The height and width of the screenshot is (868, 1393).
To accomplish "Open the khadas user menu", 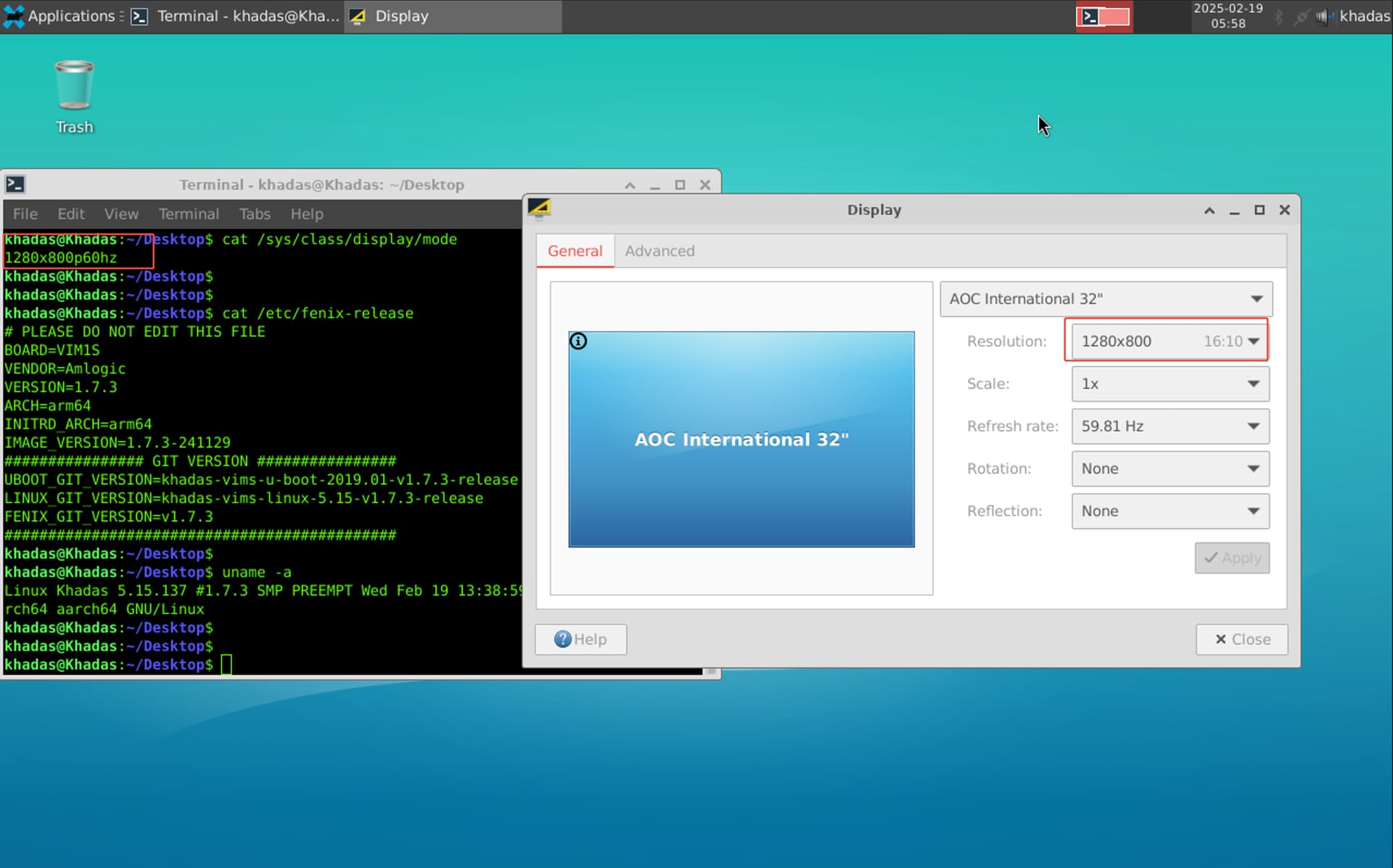I will point(1364,16).
